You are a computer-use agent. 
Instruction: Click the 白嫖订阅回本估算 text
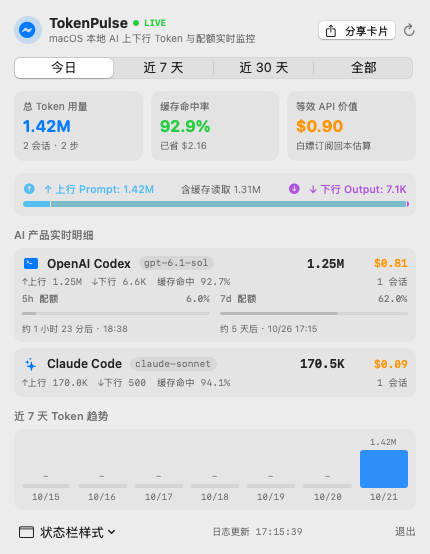coord(334,146)
